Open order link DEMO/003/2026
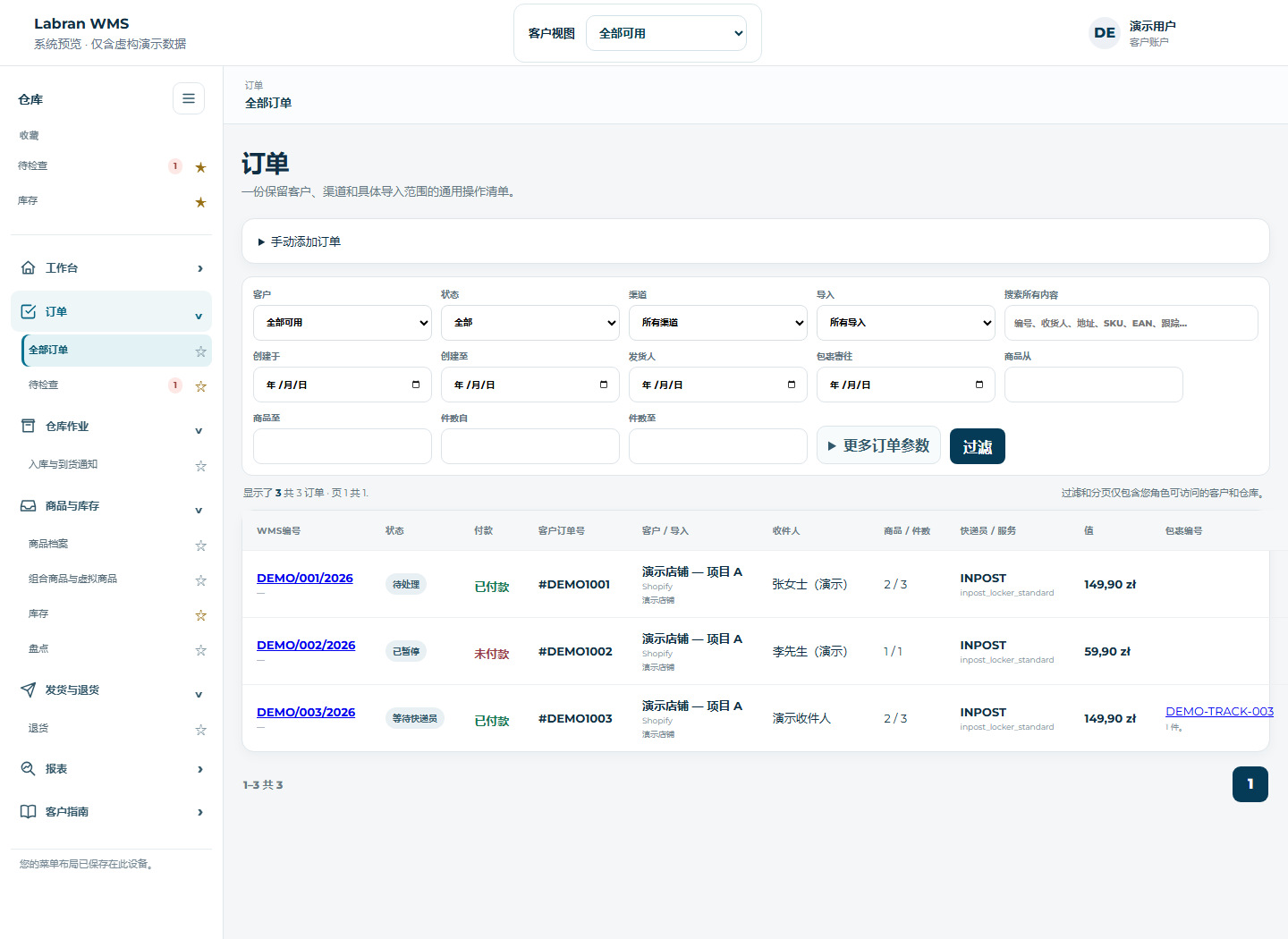Image resolution: width=1288 pixels, height=939 pixels. (x=306, y=712)
